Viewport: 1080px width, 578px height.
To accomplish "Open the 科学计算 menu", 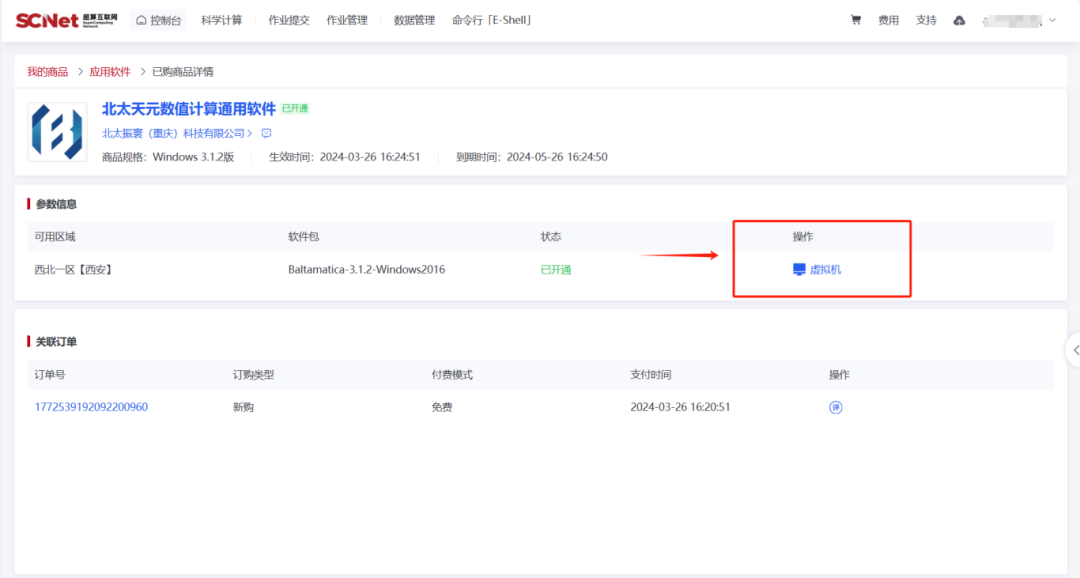I will pos(221,20).
